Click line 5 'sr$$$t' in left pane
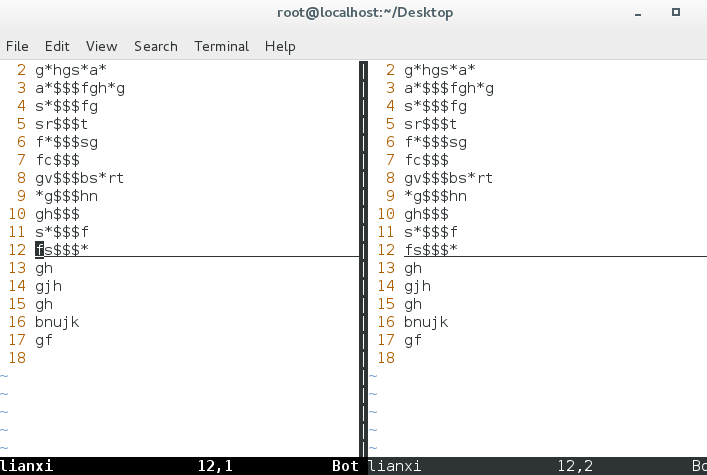707x475 pixels. click(62, 124)
